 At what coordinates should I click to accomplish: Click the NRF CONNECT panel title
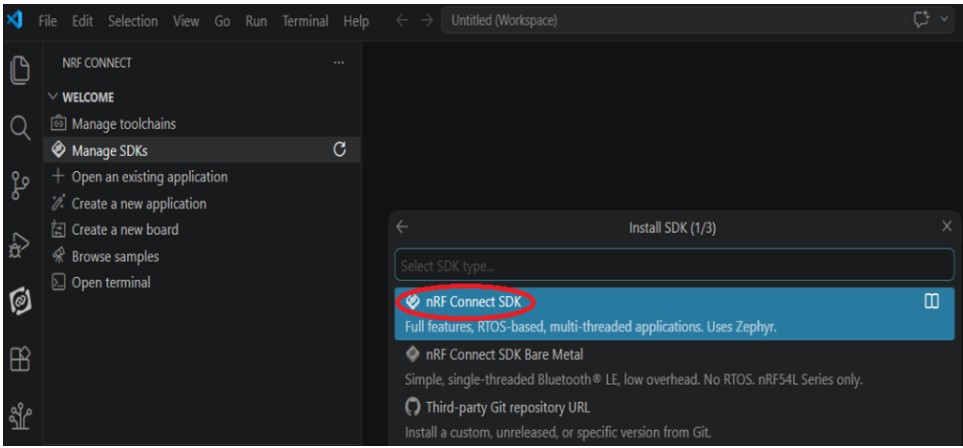click(x=97, y=63)
